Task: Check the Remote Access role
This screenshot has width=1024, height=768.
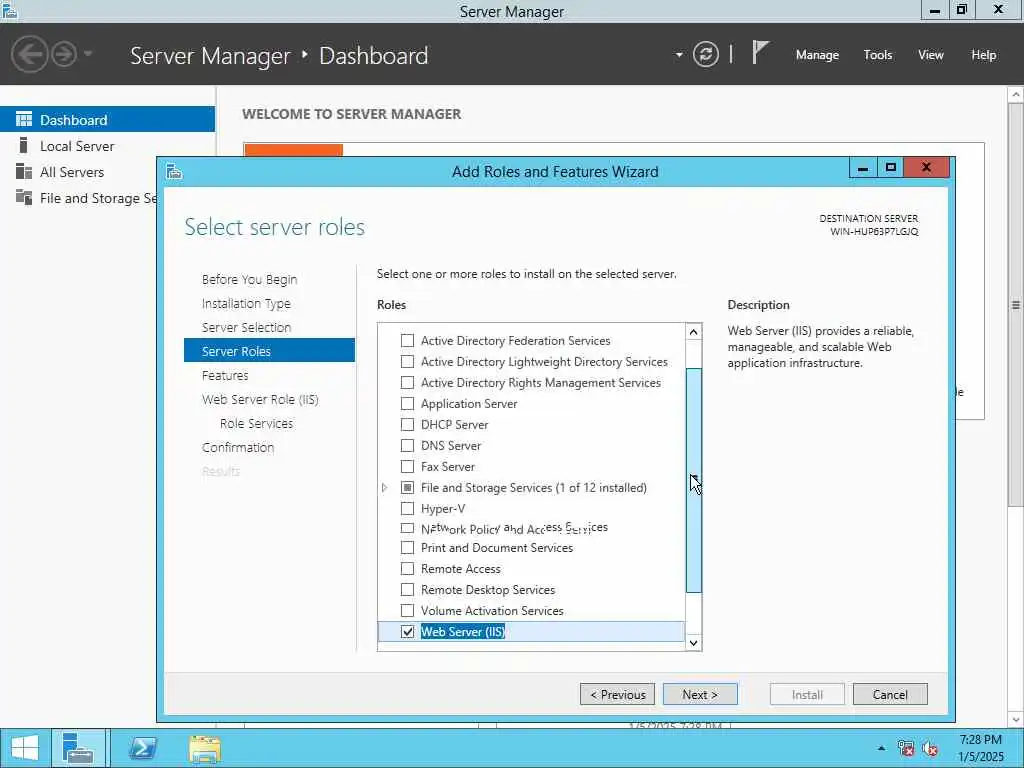Action: coord(408,569)
